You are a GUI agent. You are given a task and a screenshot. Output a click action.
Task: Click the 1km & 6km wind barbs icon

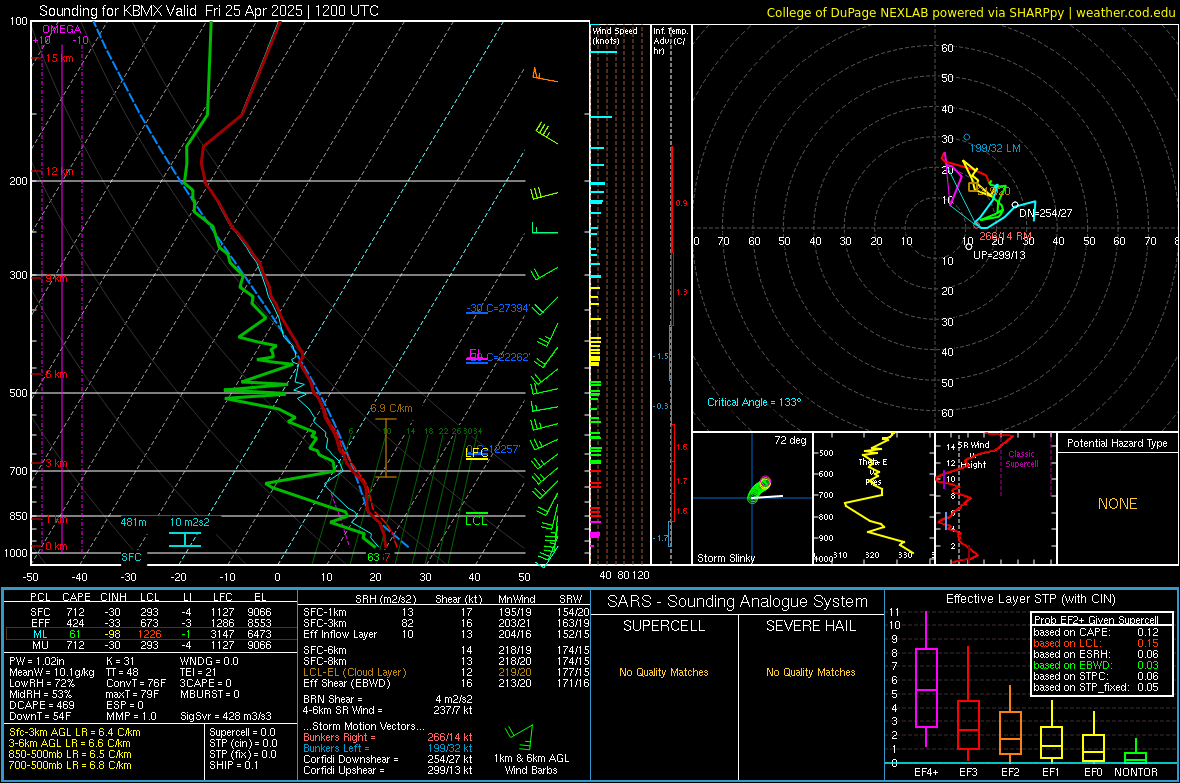[519, 735]
